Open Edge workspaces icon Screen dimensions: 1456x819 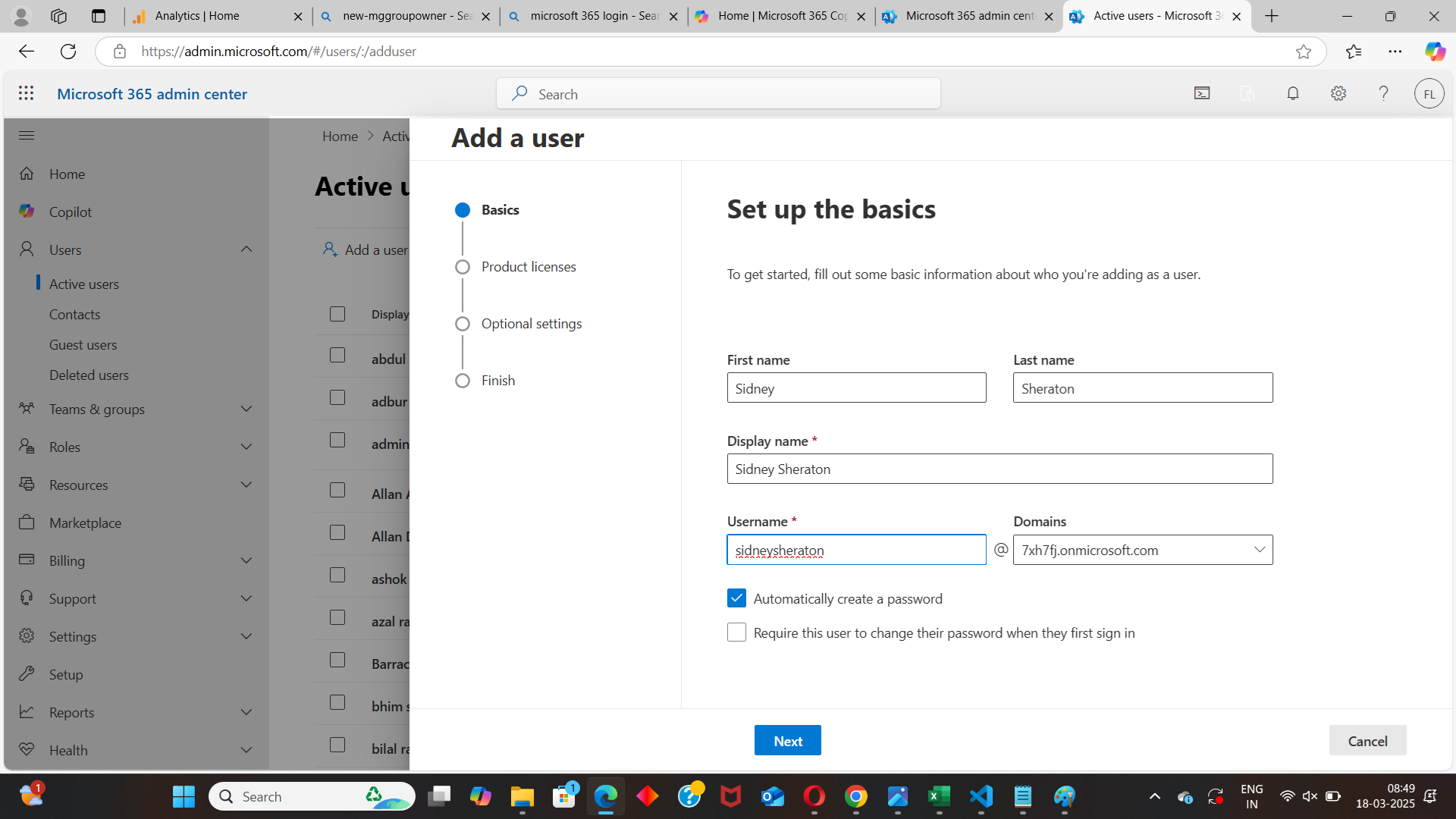tap(58, 16)
